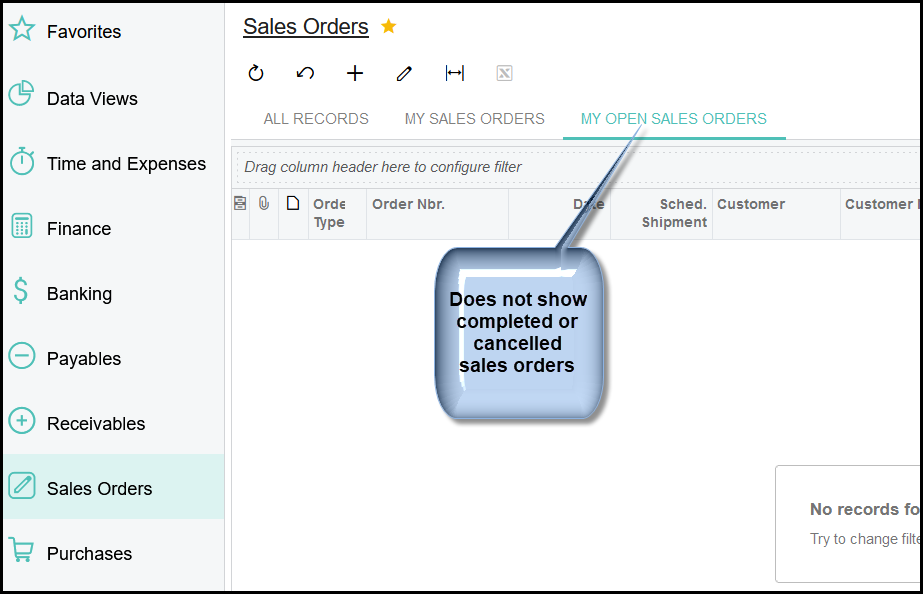Click the Undo arrow icon
The height and width of the screenshot is (594, 923).
[x=306, y=73]
